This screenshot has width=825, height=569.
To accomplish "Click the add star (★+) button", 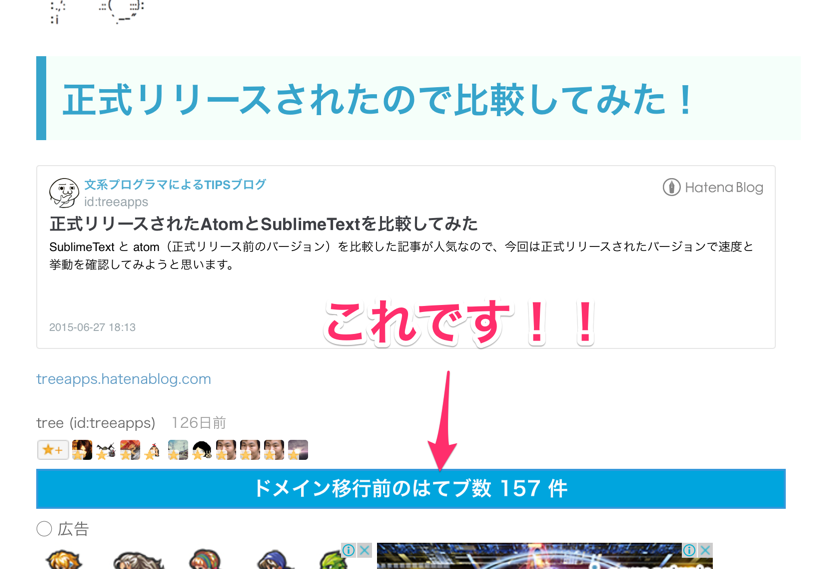I will pos(53,450).
